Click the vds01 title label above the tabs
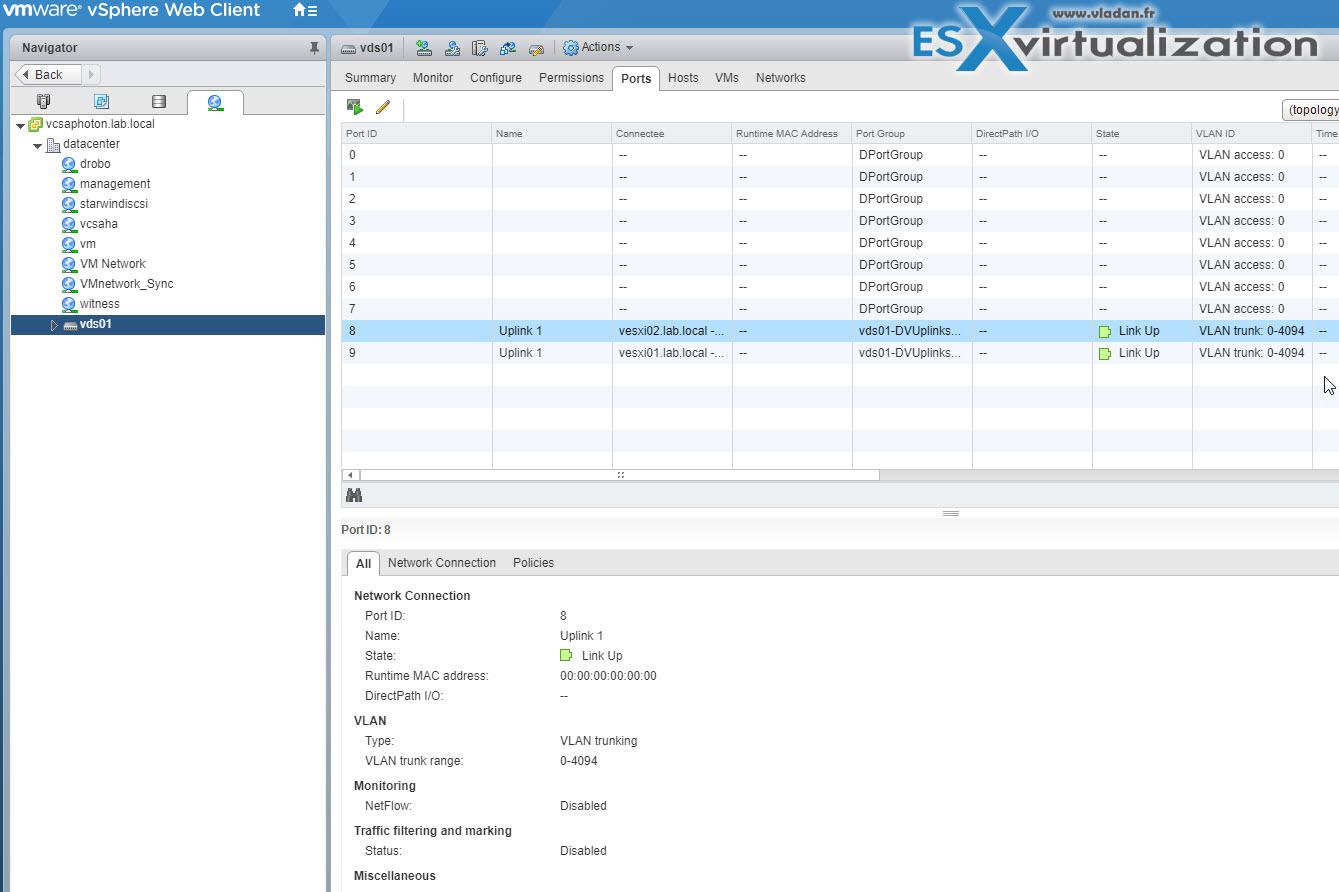The height and width of the screenshot is (892, 1339). click(376, 48)
